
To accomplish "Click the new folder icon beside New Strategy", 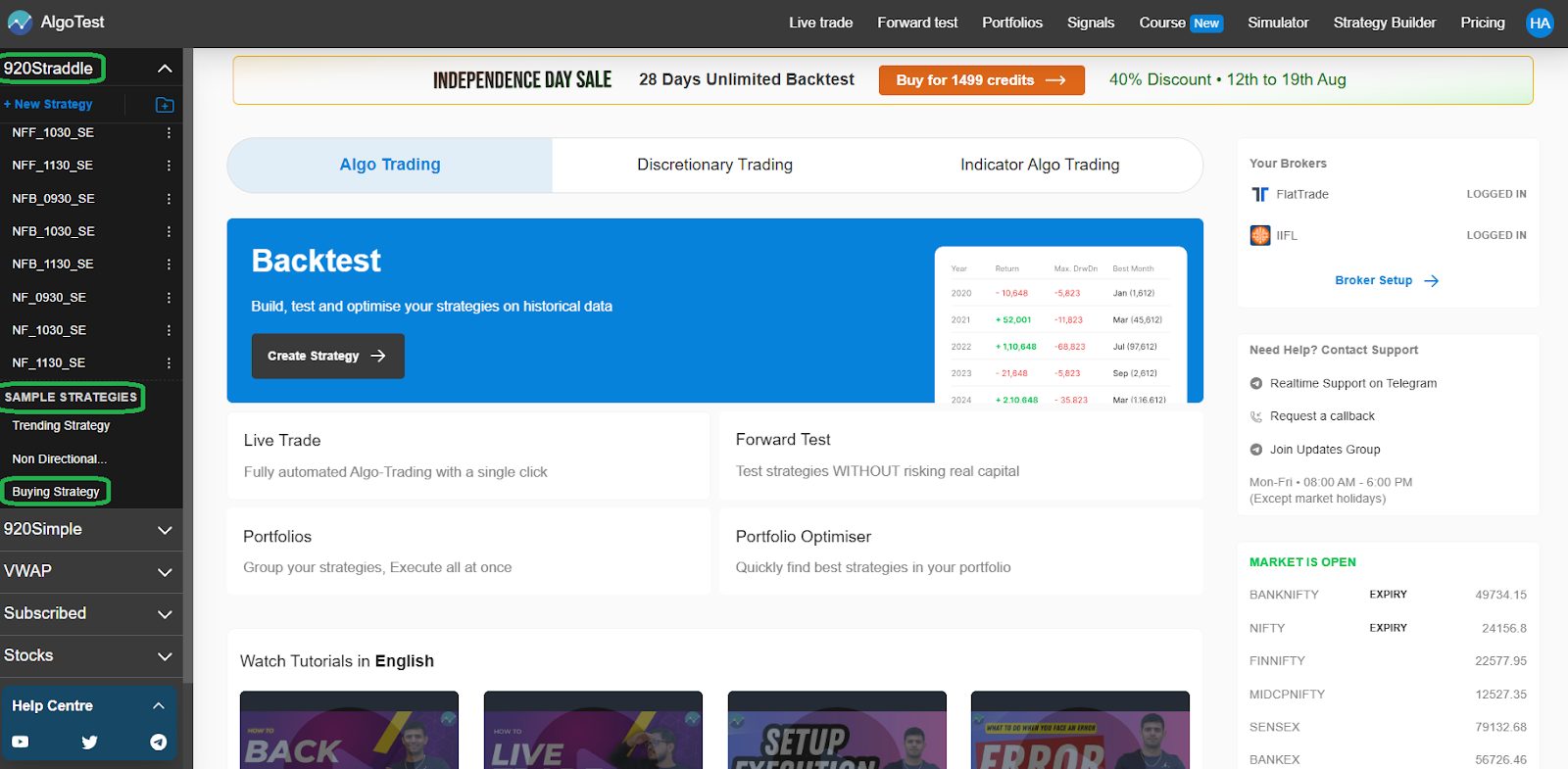I will point(165,105).
